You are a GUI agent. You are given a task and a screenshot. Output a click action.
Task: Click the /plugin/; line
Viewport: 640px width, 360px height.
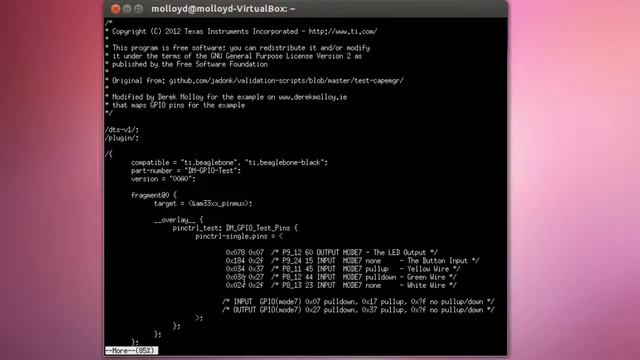pos(122,138)
